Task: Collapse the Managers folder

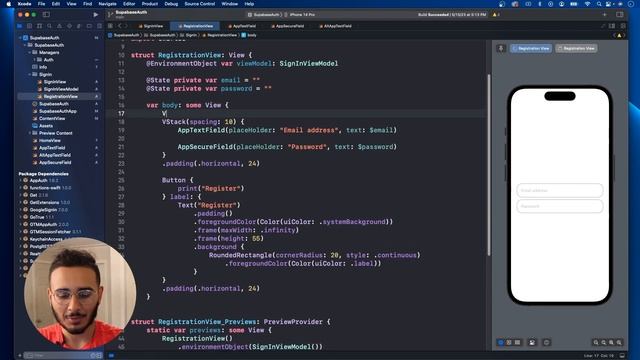Action: coord(29,53)
